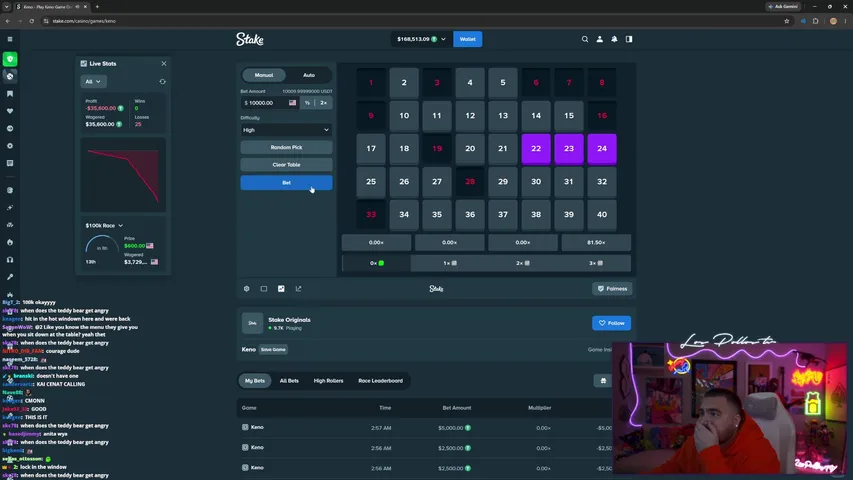Switch to the Keno browser tab
This screenshot has height=480, width=853.
coord(49,7)
